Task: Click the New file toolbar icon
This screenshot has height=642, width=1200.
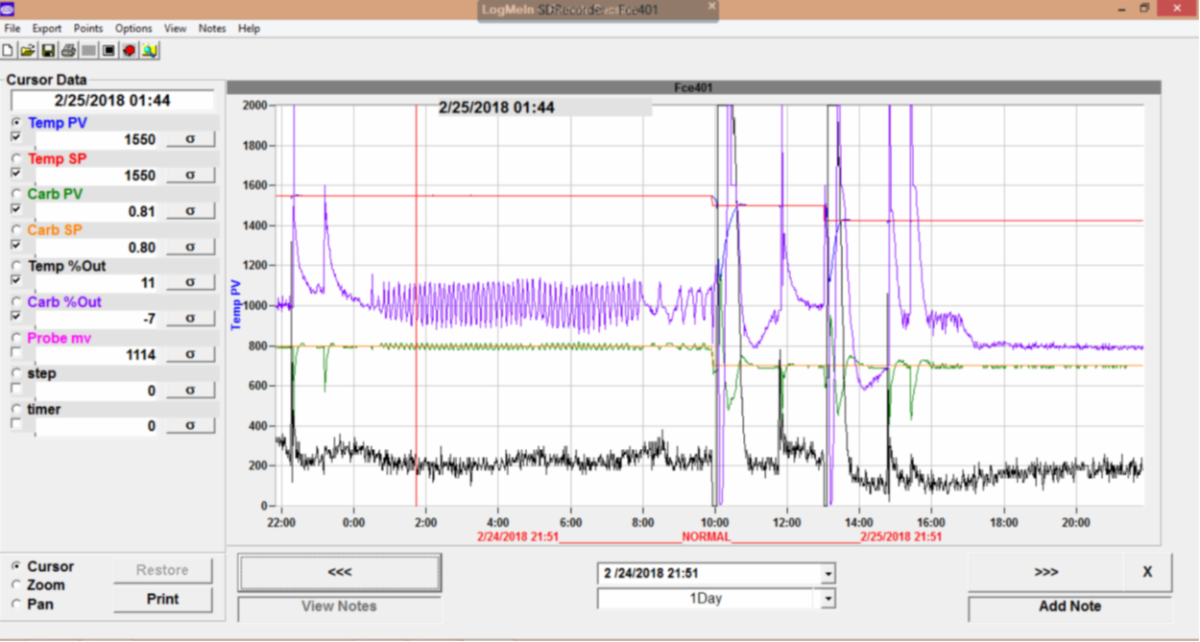Action: [9, 50]
